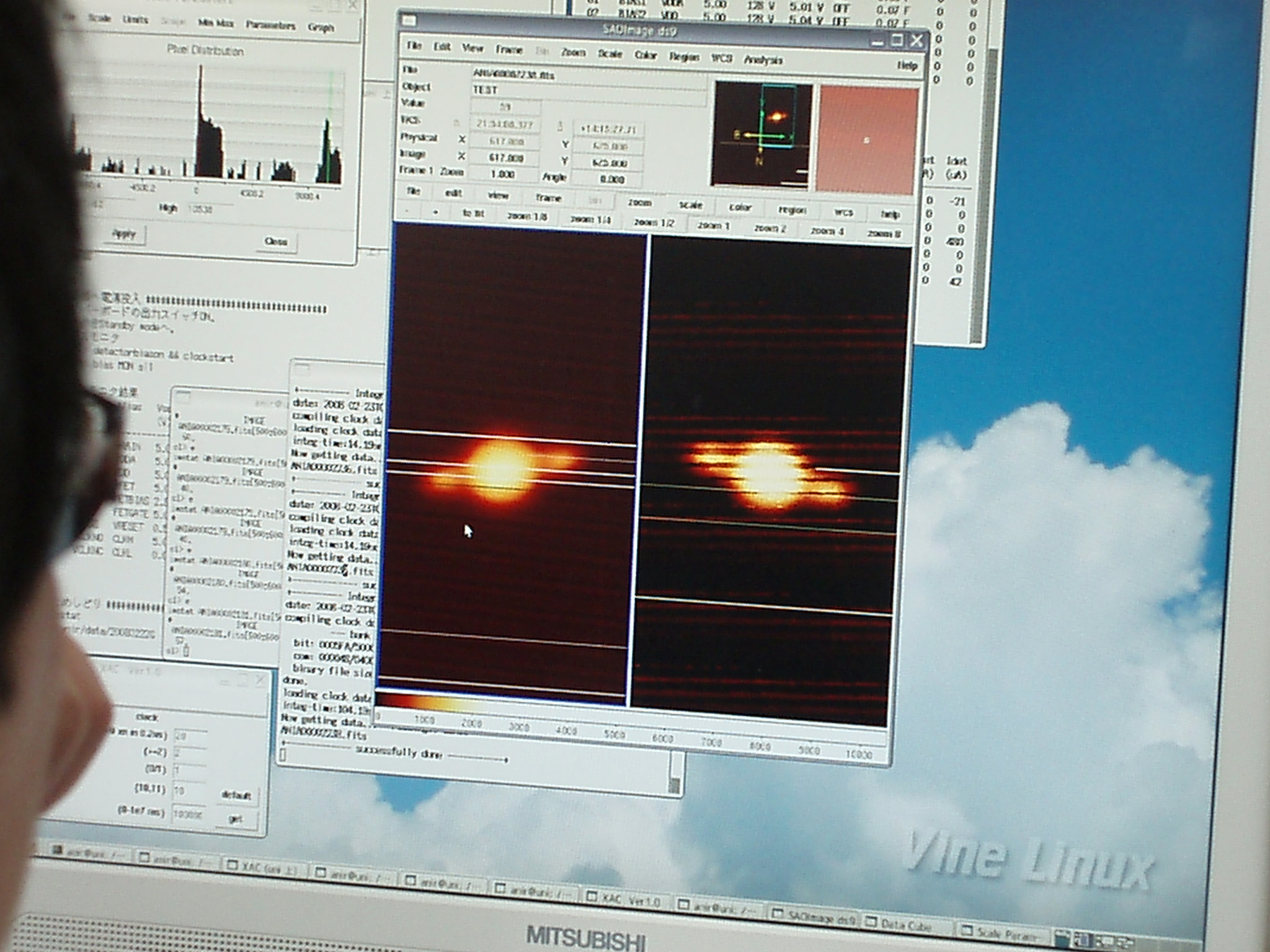This screenshot has width=1270, height=952.
Task: Open the Analysis menu in ds9
Action: [763, 60]
